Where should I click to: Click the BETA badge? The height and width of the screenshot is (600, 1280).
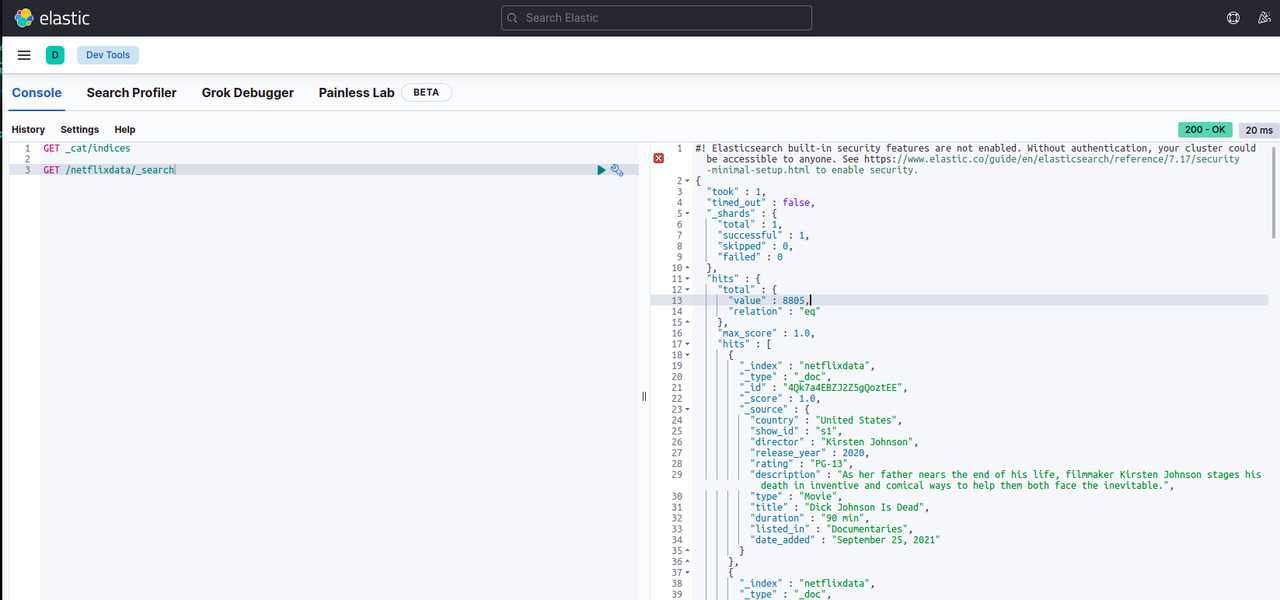[426, 92]
